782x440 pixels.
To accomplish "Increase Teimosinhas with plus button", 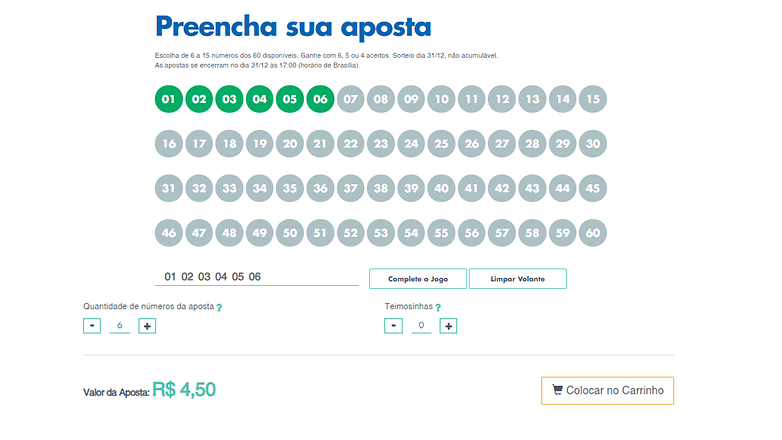I will (x=448, y=326).
